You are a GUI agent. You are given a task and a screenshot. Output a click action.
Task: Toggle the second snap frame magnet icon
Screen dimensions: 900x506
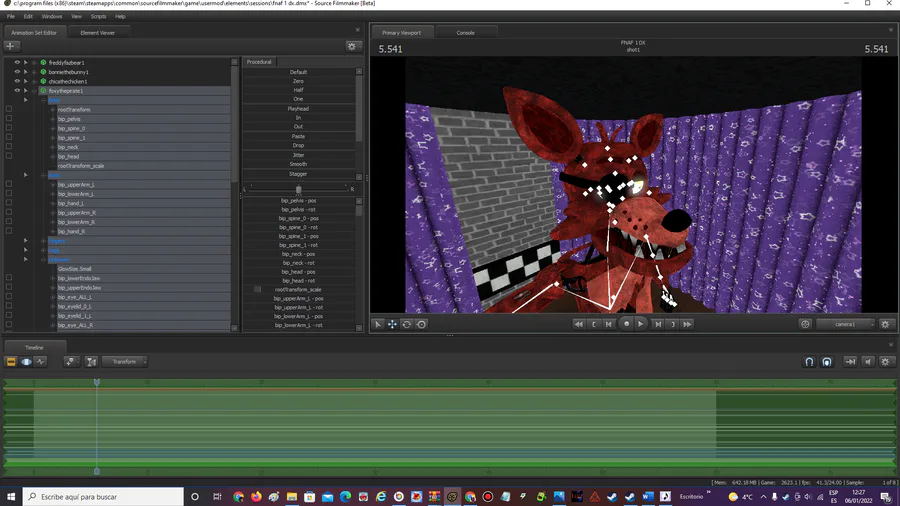[x=827, y=361]
